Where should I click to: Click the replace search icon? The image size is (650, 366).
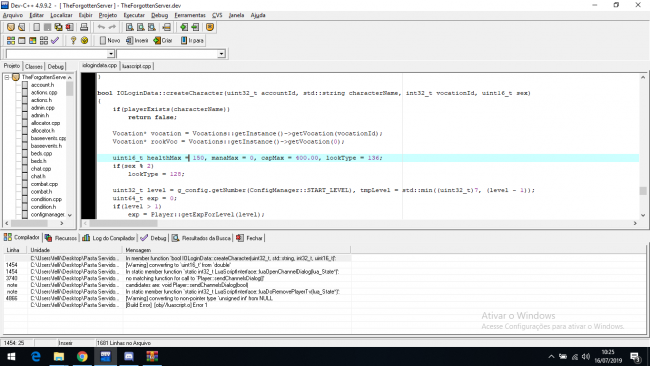tap(141, 27)
